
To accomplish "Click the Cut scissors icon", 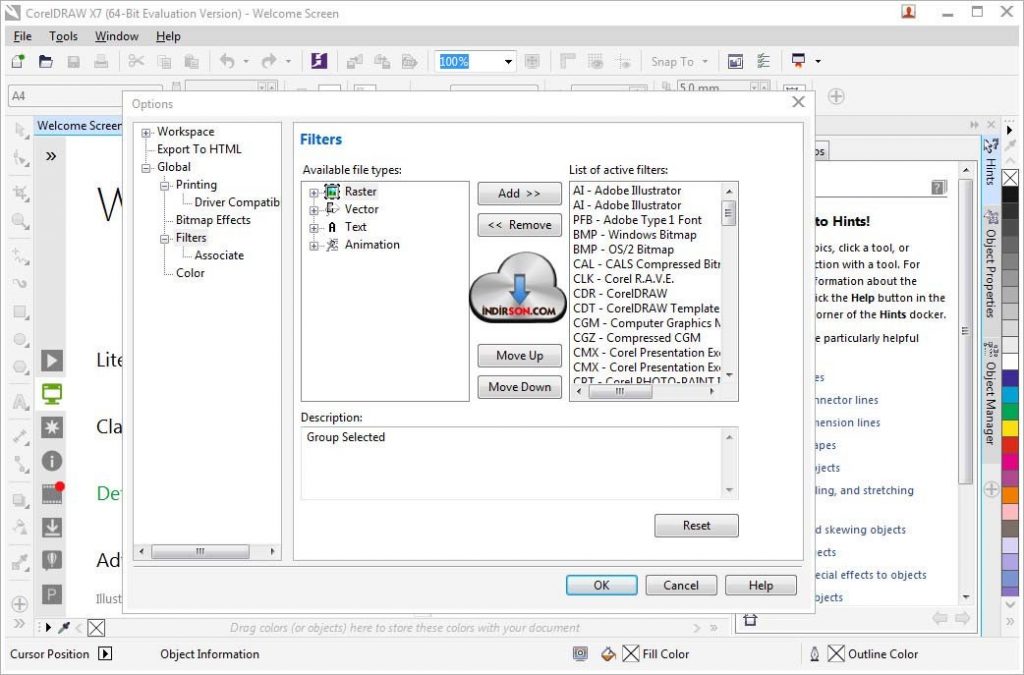I will (136, 61).
